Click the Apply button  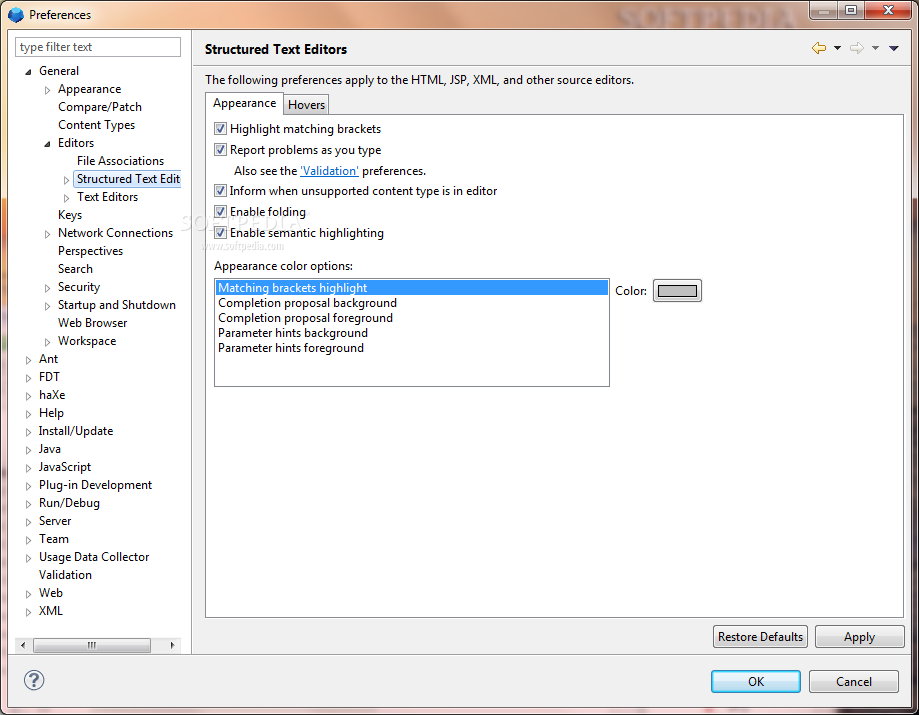tap(859, 636)
